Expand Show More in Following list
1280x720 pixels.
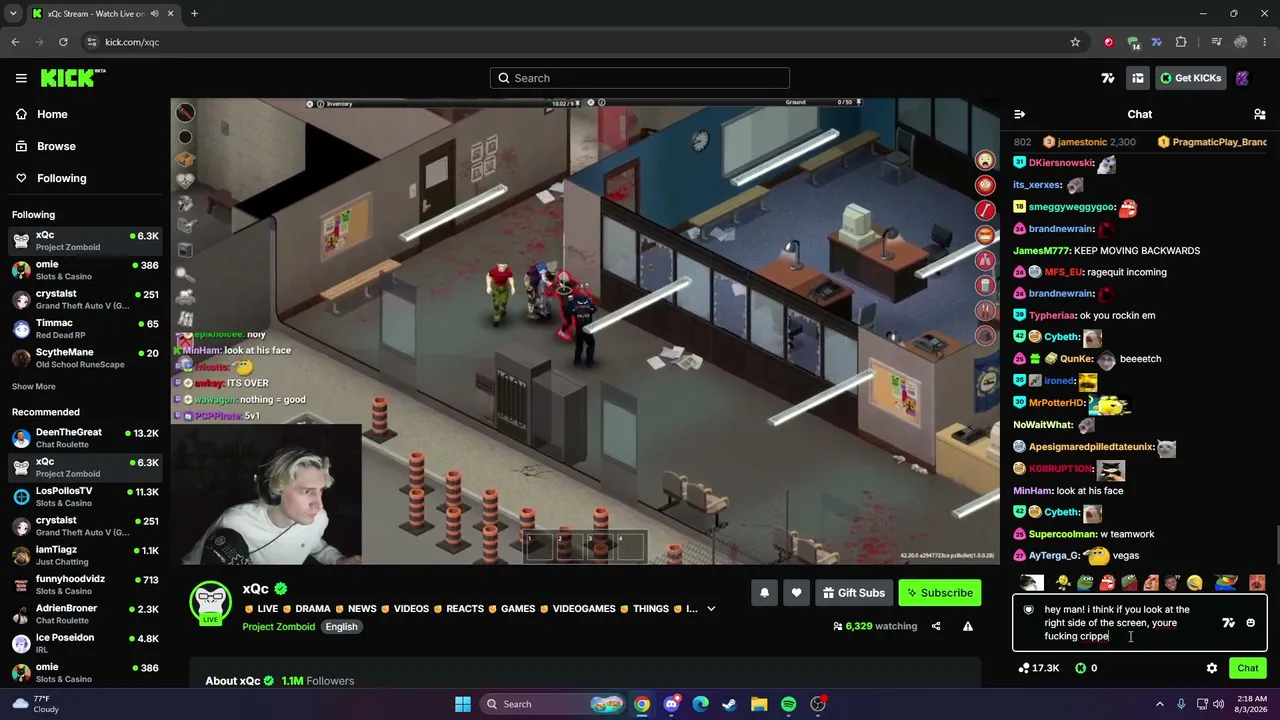pyautogui.click(x=34, y=386)
